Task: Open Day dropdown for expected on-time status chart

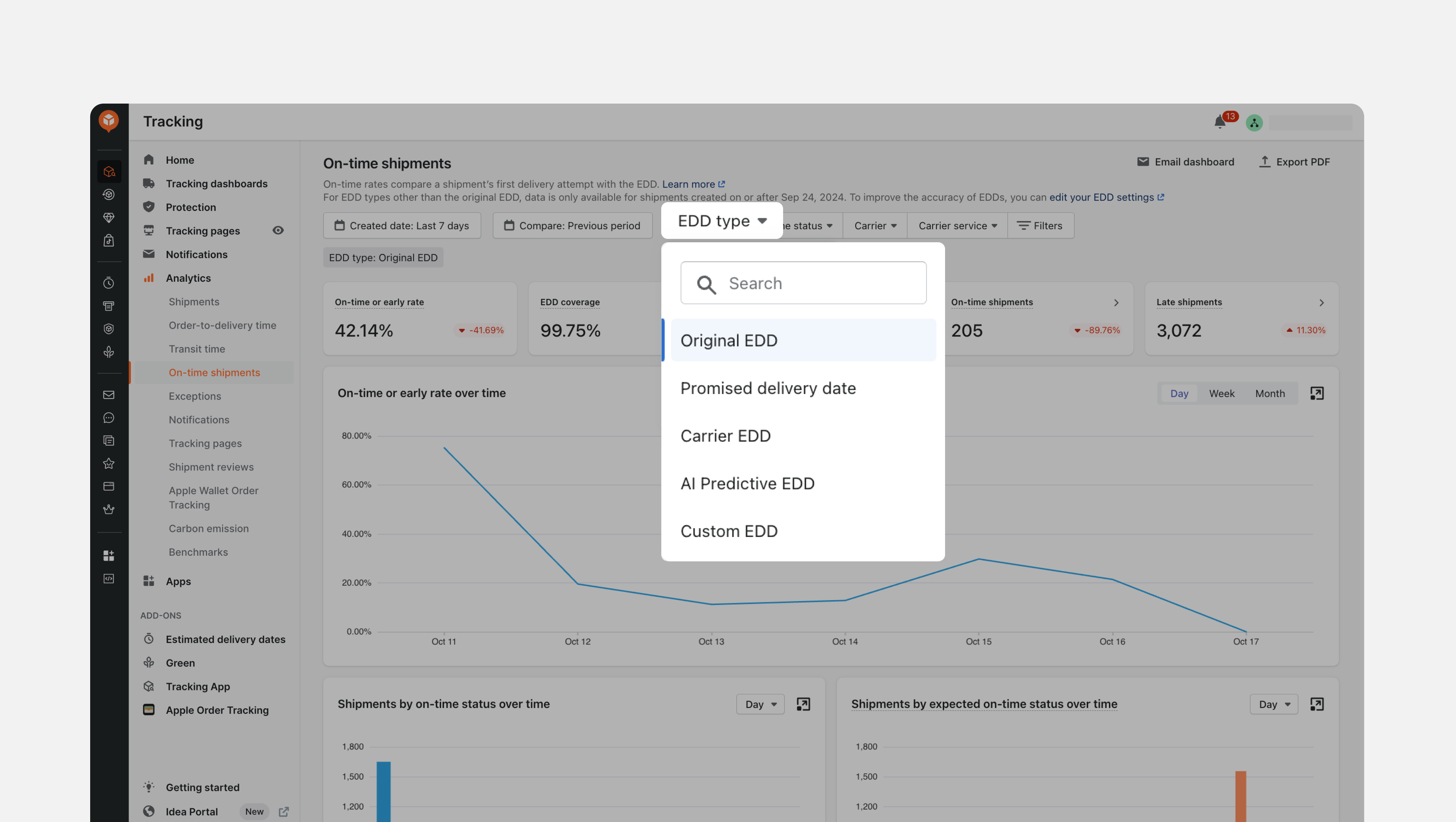Action: tap(1274, 704)
